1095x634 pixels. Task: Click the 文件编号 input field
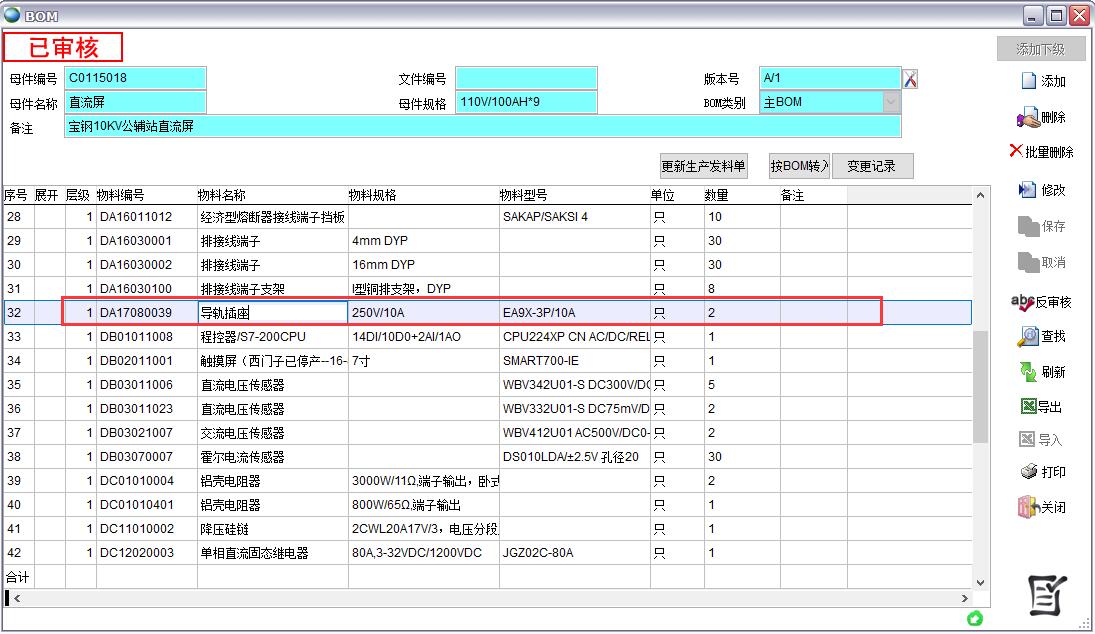[x=526, y=78]
